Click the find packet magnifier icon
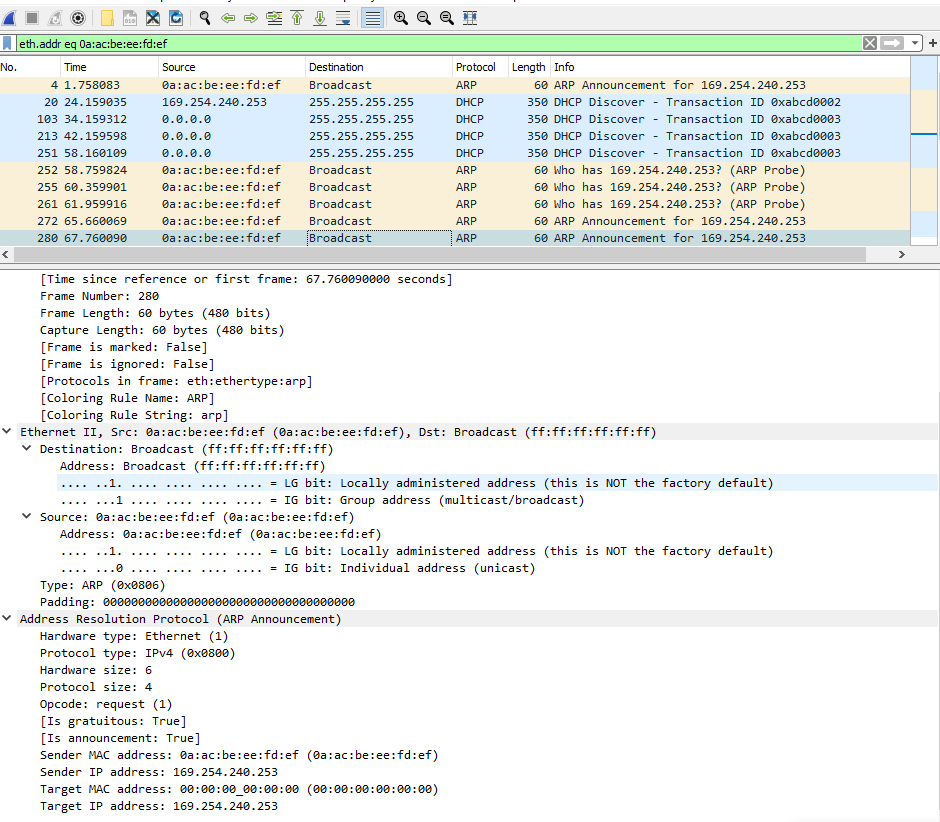 pyautogui.click(x=205, y=18)
